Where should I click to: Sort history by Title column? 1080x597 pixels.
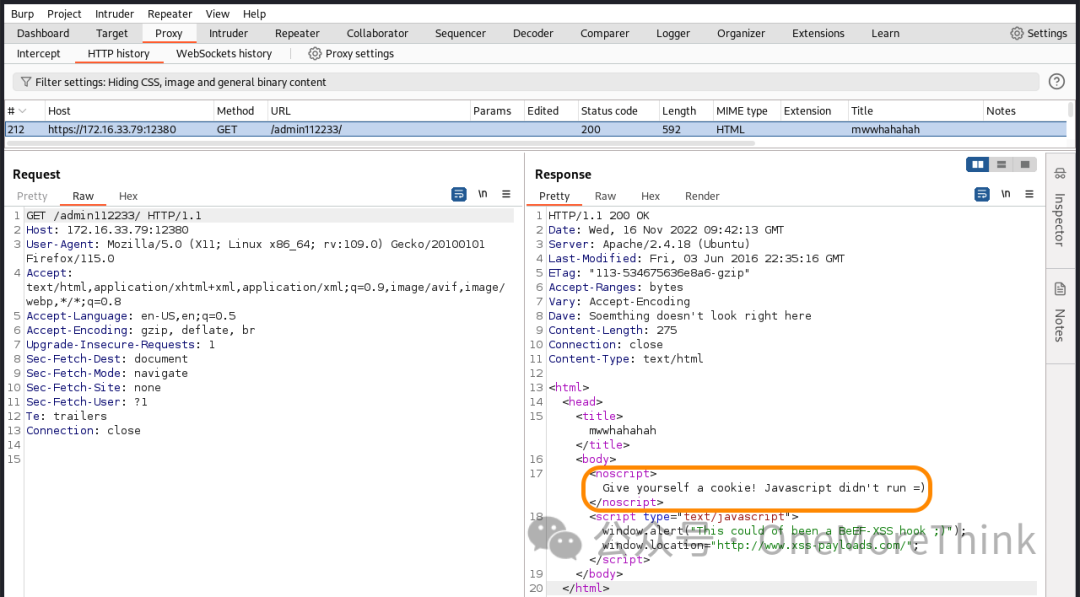[x=915, y=111]
